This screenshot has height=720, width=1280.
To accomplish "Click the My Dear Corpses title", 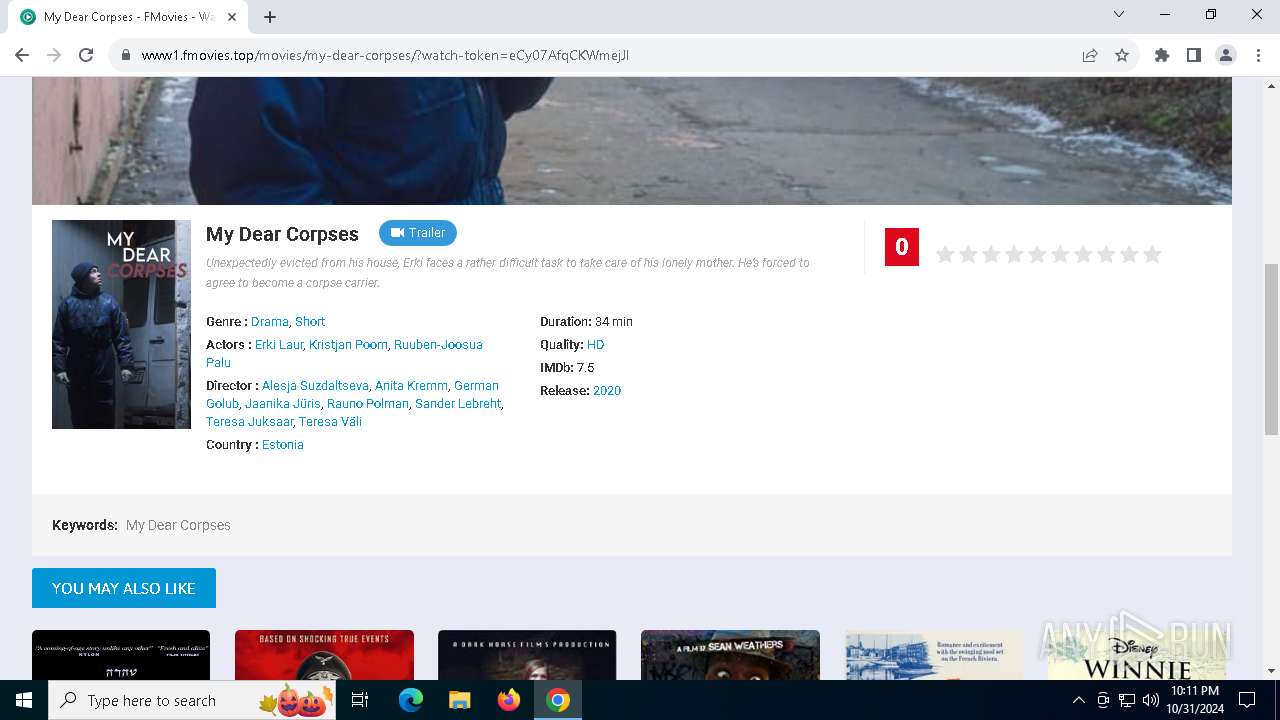I will coord(282,234).
